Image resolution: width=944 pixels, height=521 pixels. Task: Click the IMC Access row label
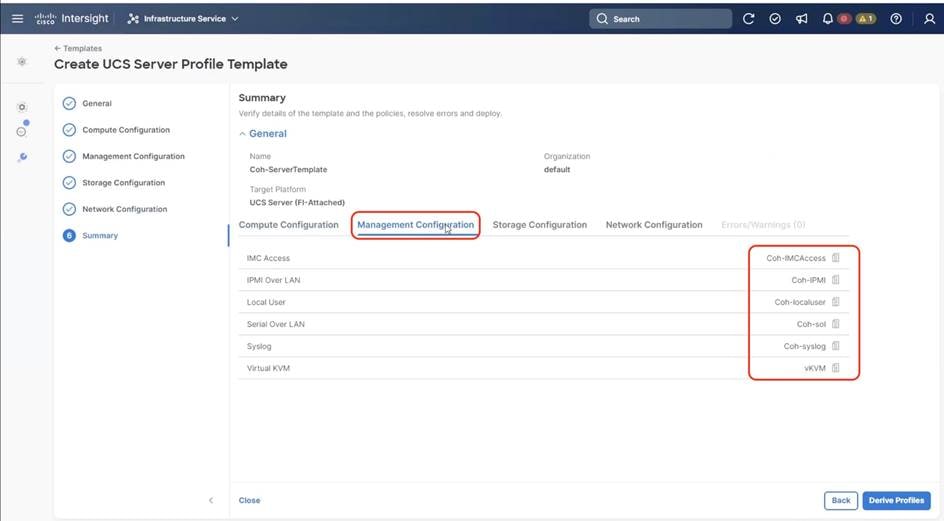coord(268,258)
